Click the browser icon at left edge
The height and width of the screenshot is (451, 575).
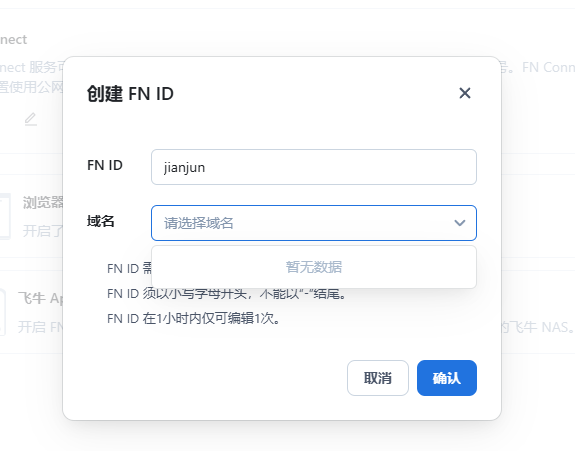5,216
